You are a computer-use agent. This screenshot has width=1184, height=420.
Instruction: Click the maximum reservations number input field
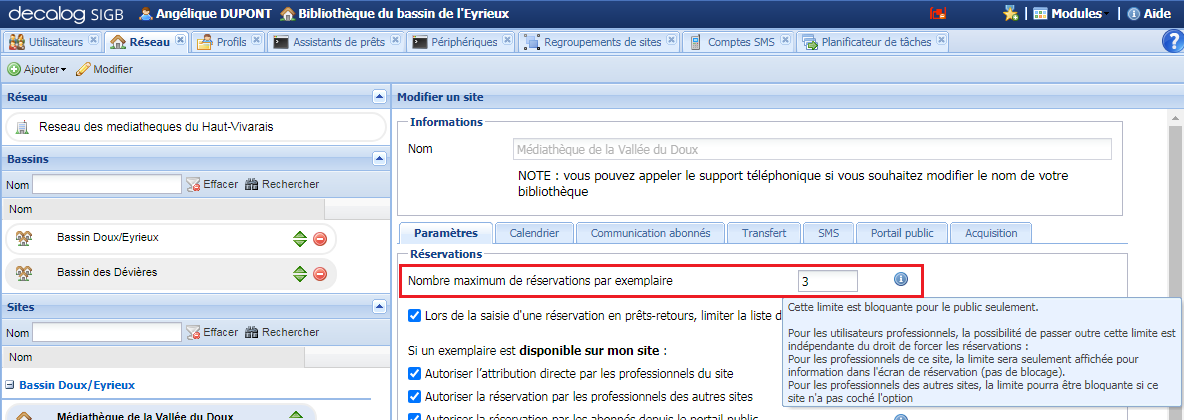click(x=827, y=281)
